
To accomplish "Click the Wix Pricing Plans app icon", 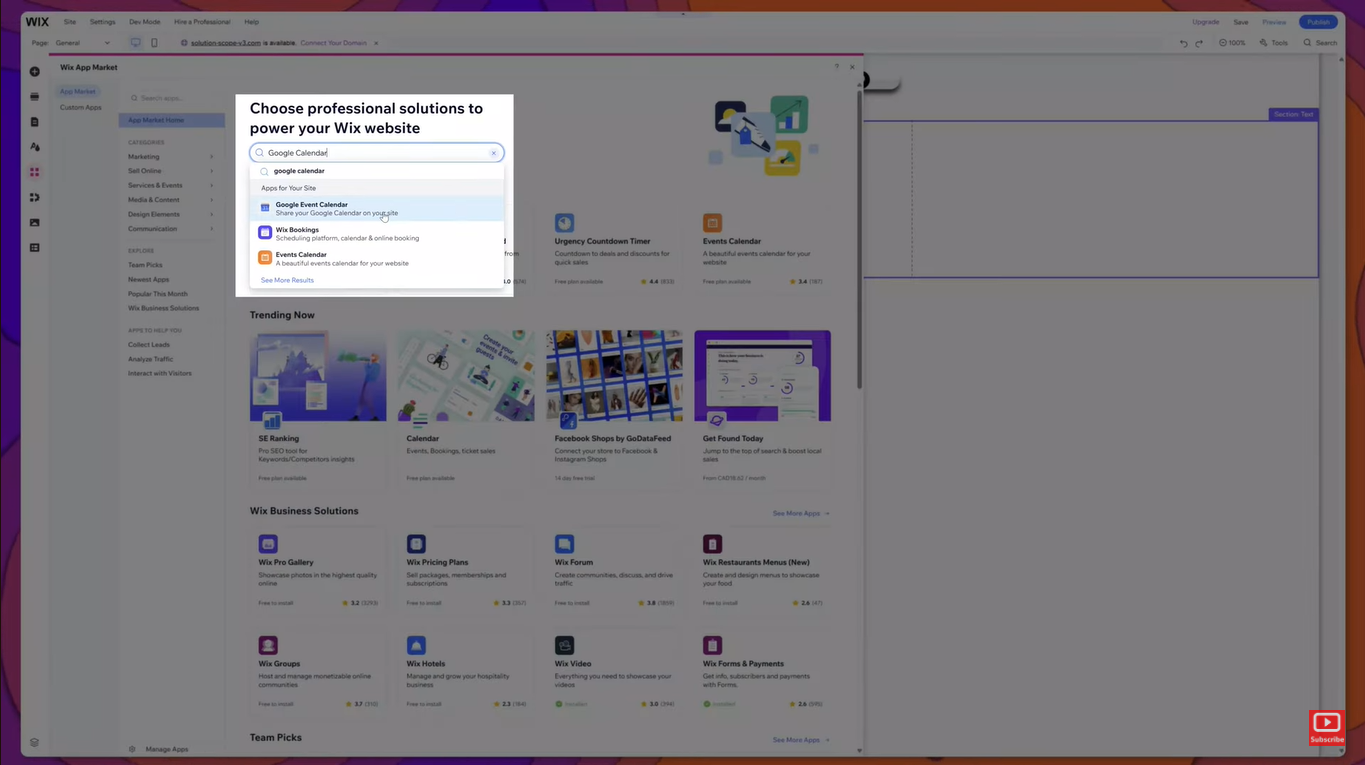I will click(416, 544).
